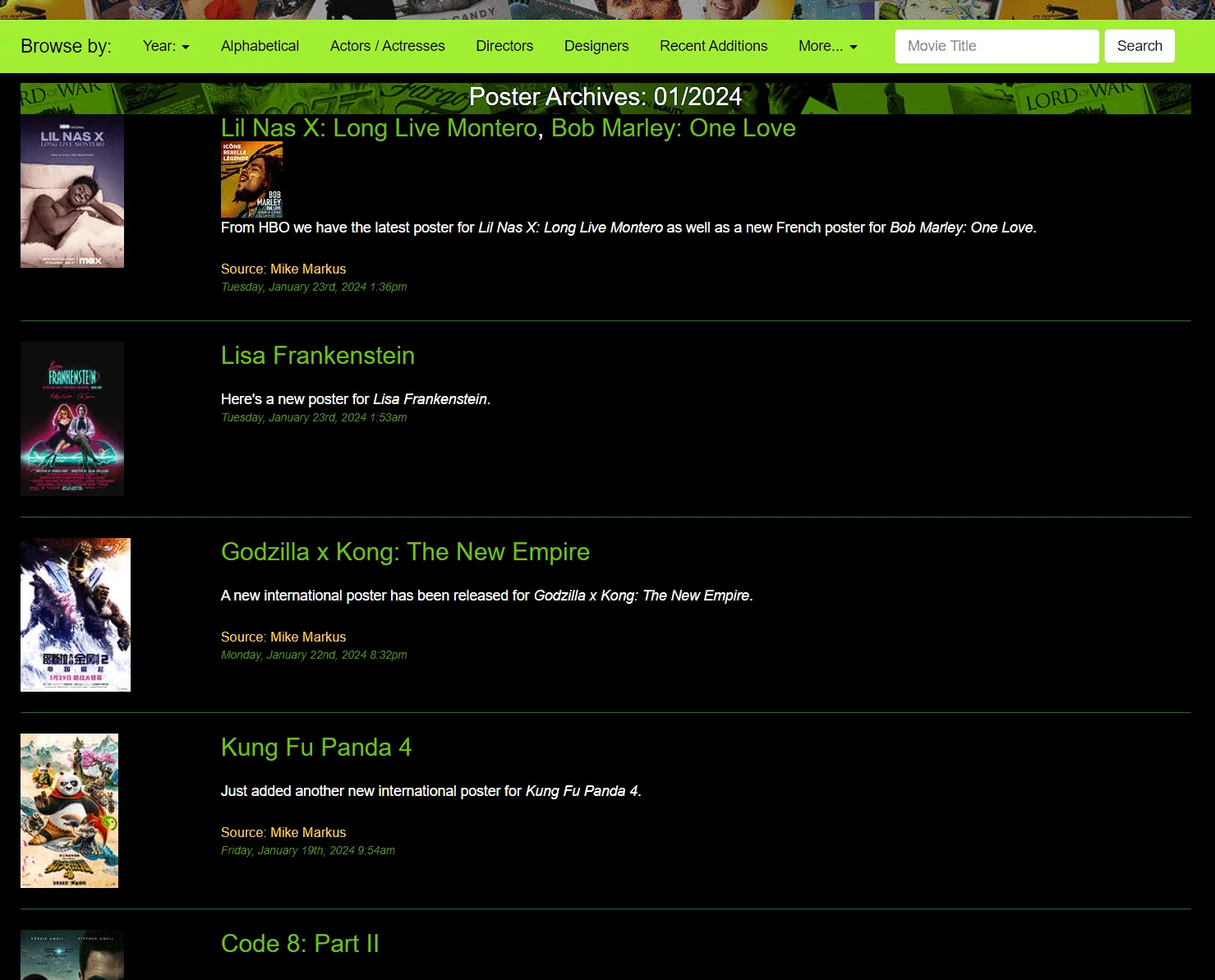Open the Lil Nas X poster thumbnail

click(72, 191)
